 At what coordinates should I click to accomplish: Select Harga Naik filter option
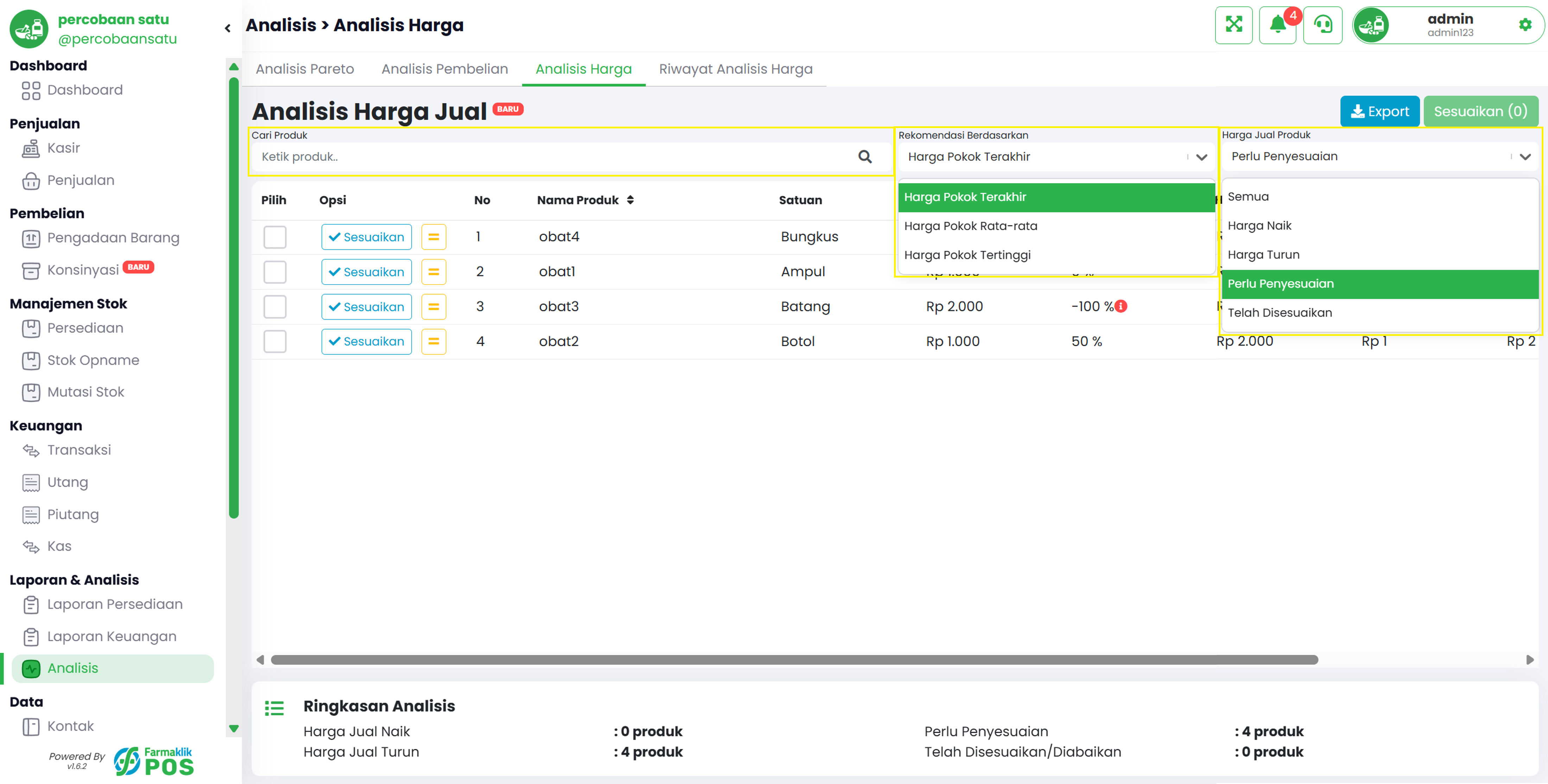1380,225
